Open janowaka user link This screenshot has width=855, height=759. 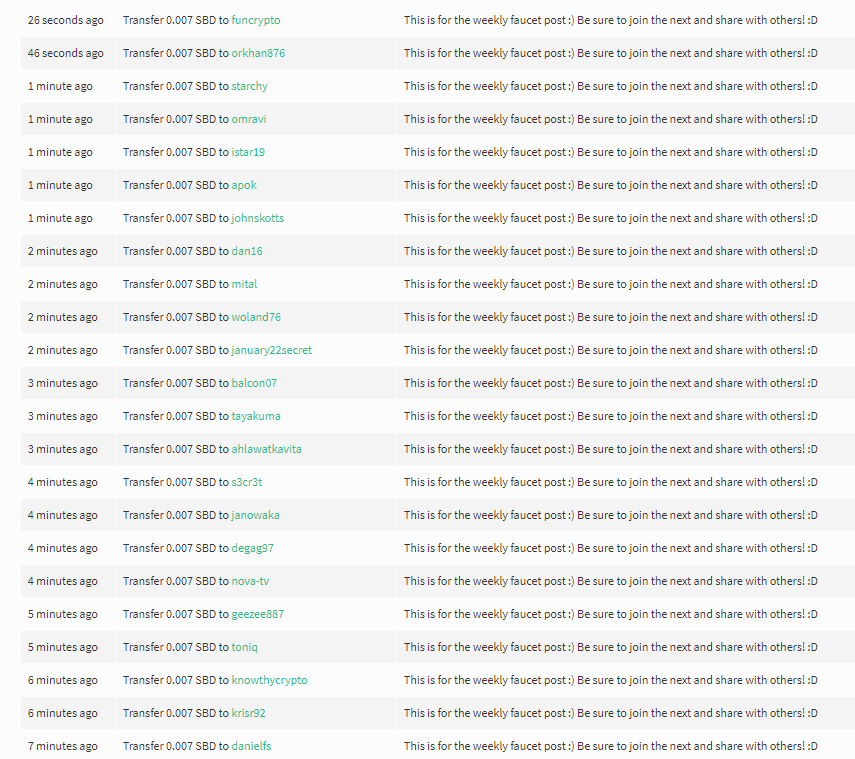tap(255, 515)
